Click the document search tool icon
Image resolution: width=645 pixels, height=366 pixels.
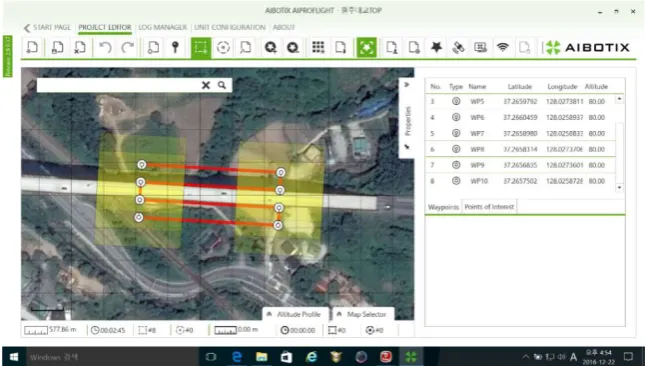[246, 47]
